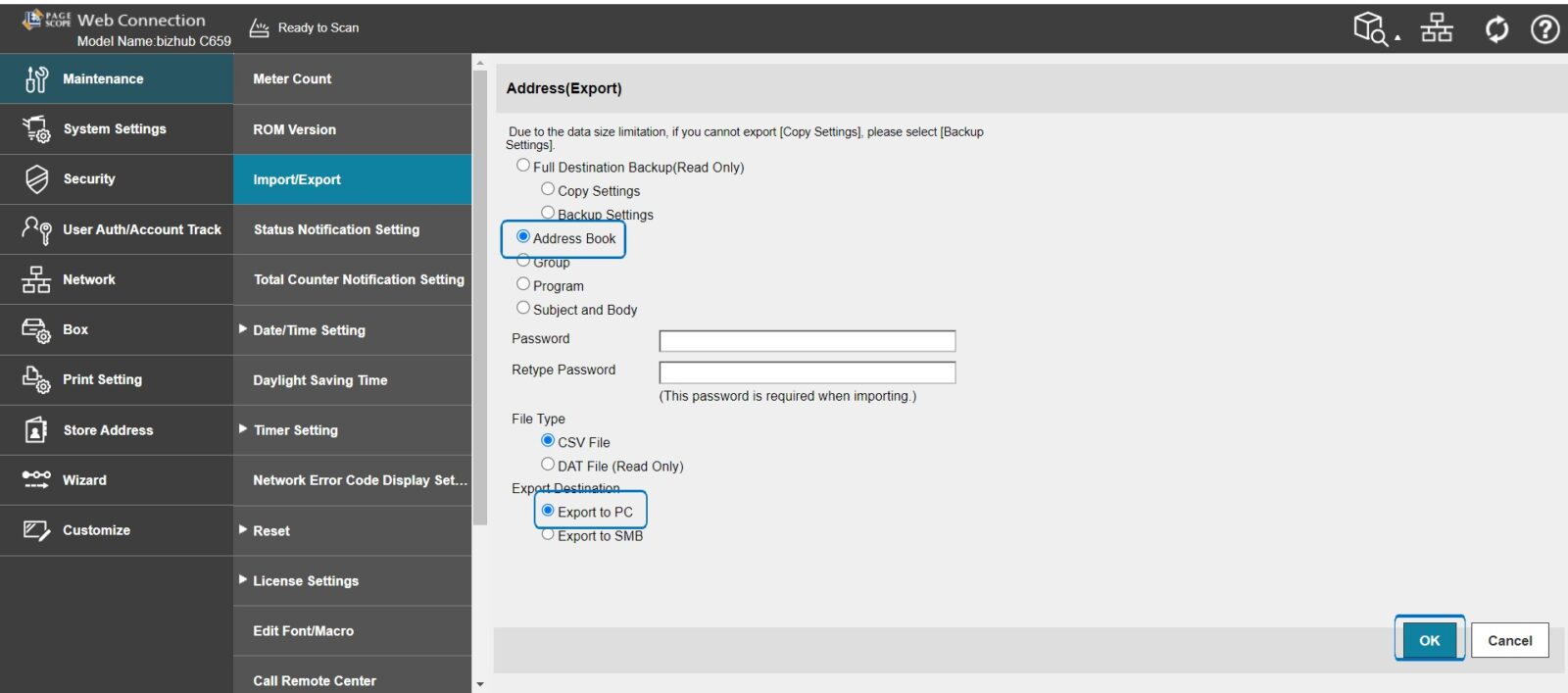Open the network sitemap icon in header
The height and width of the screenshot is (693, 1568).
tap(1437, 28)
